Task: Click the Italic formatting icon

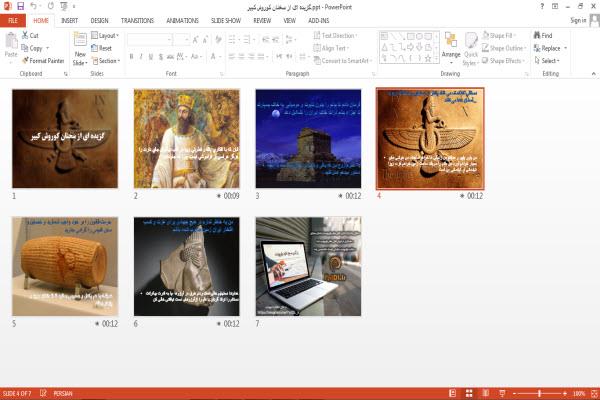Action: (141, 57)
